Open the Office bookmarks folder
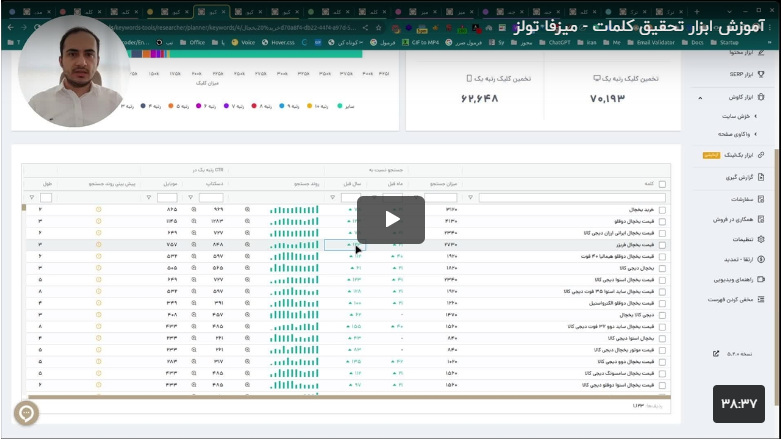 pos(192,43)
